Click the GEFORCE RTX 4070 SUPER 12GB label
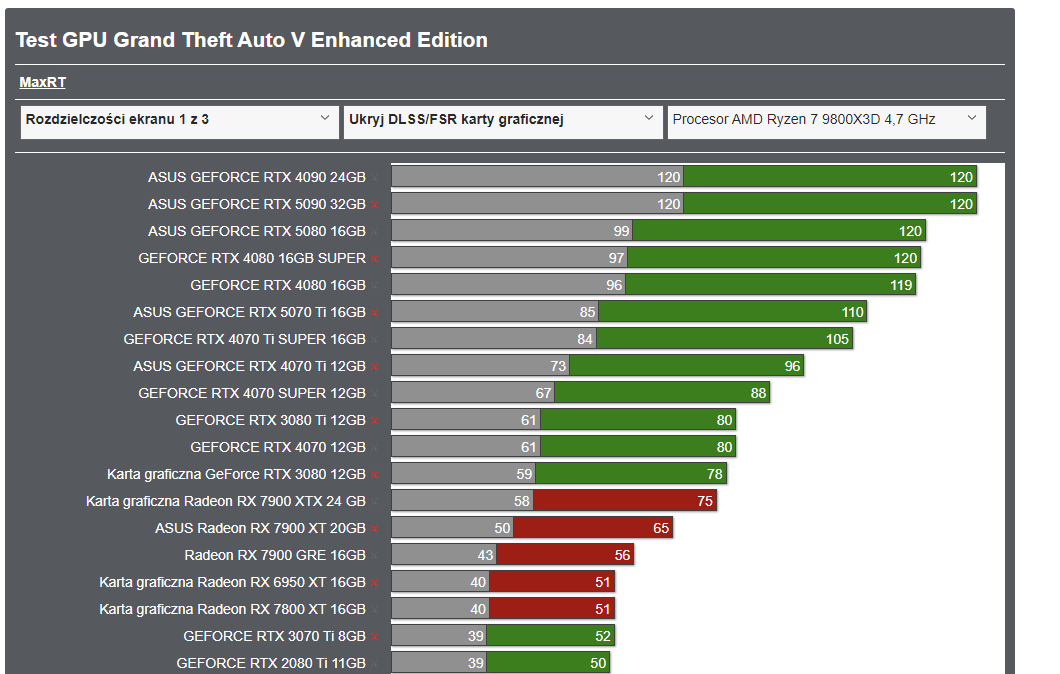 point(251,393)
